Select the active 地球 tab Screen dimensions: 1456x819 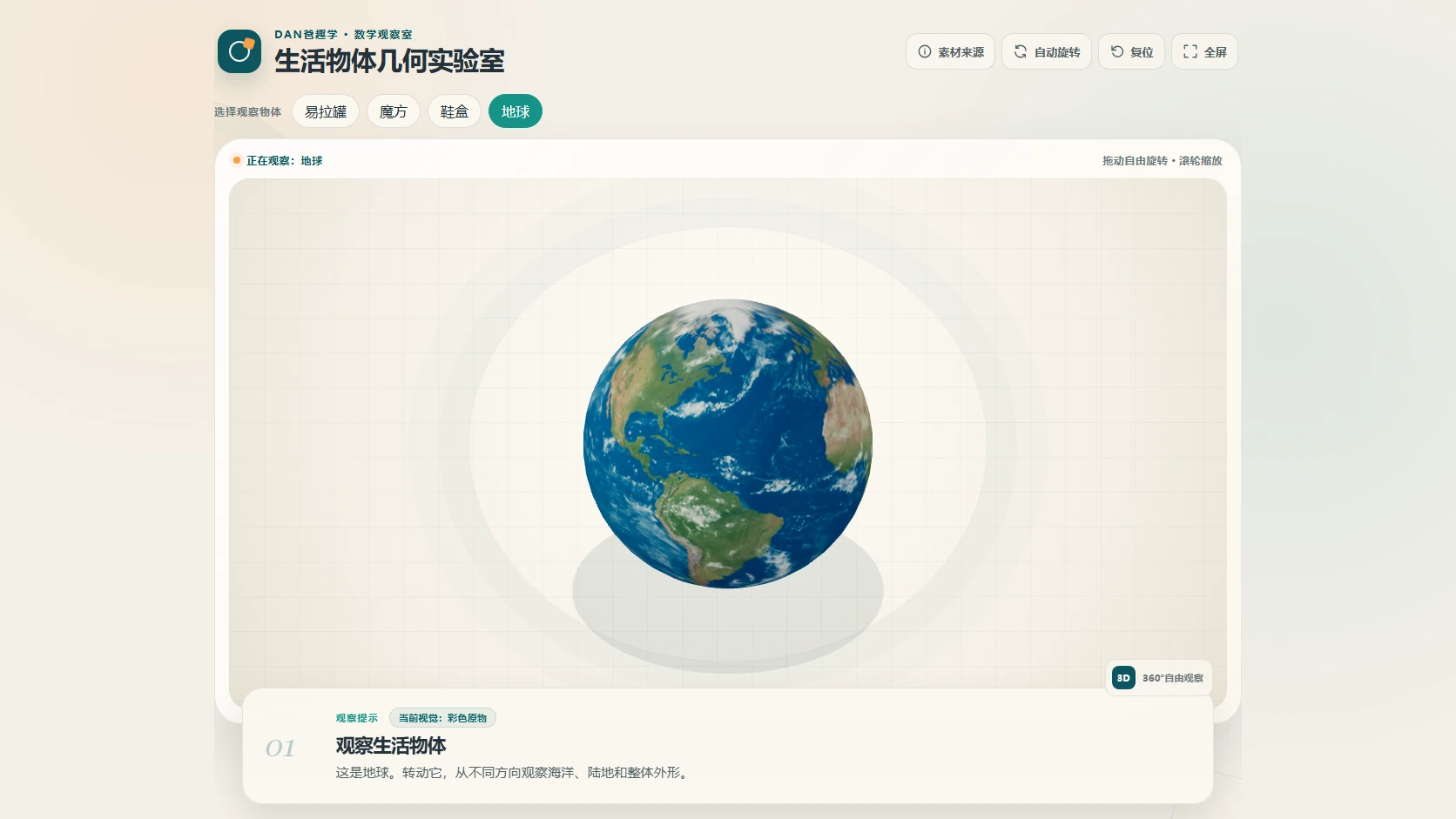[516, 111]
